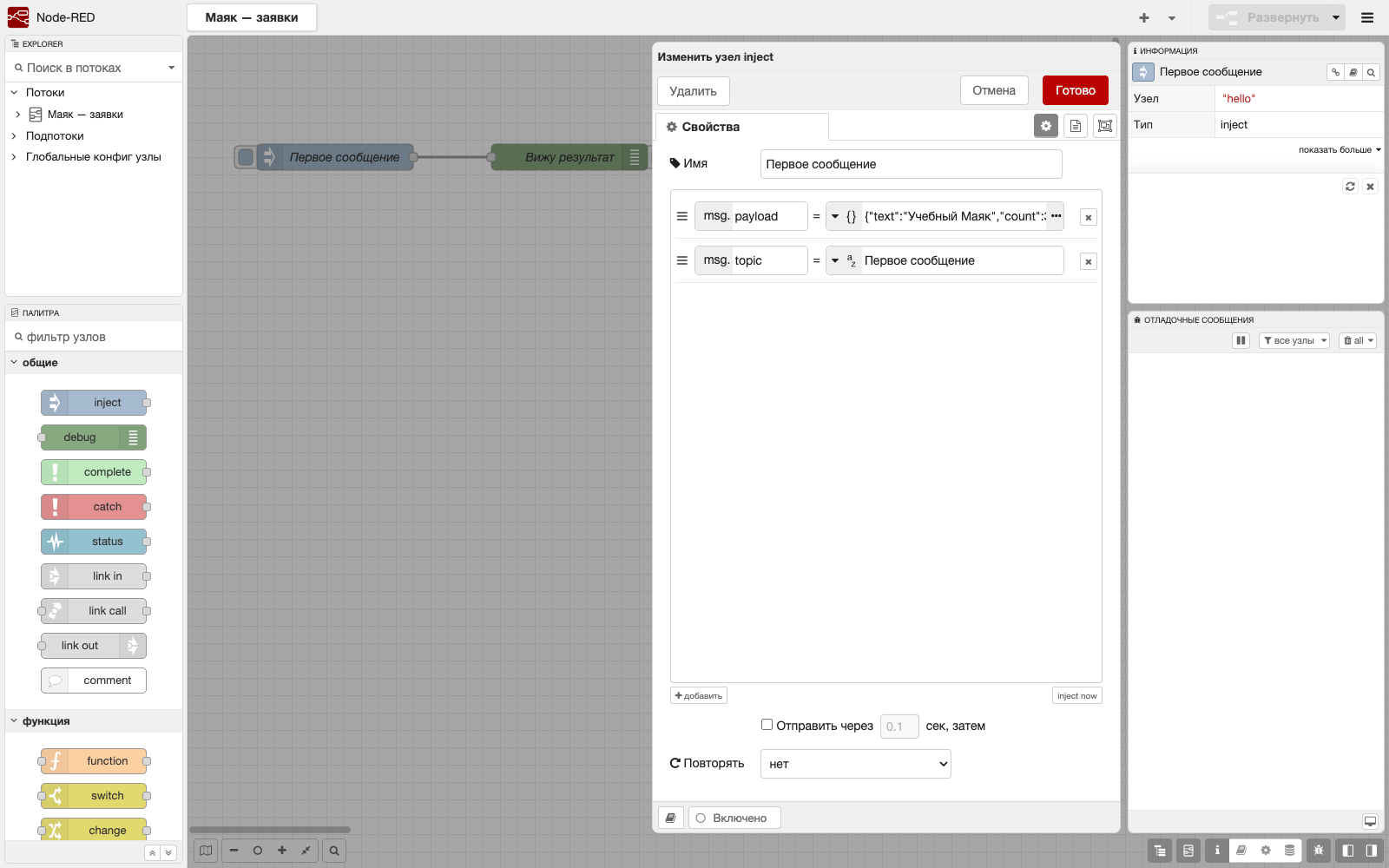Open payload value type dropdown

pyautogui.click(x=842, y=216)
